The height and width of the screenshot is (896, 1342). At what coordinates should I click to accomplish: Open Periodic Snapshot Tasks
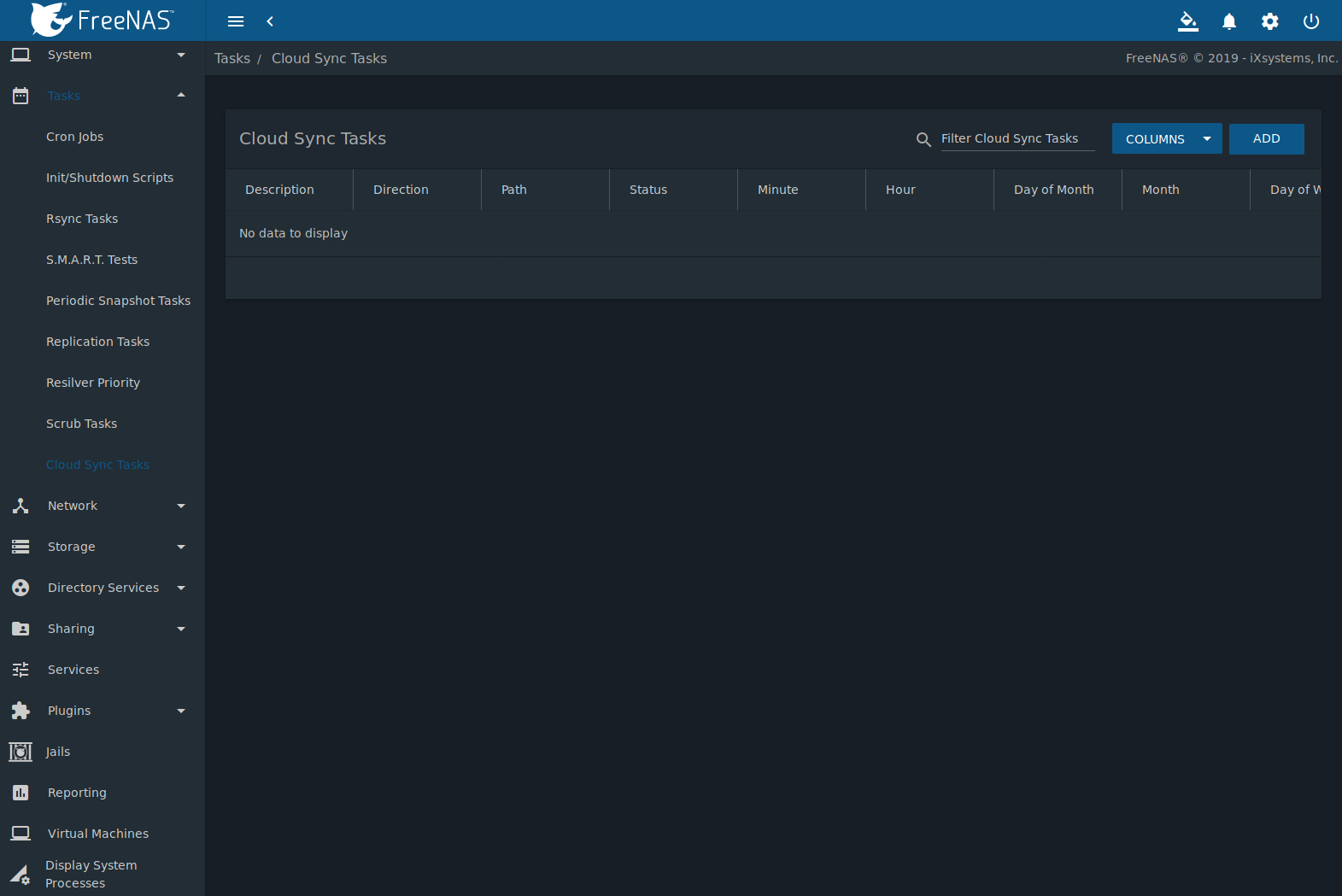pos(118,301)
